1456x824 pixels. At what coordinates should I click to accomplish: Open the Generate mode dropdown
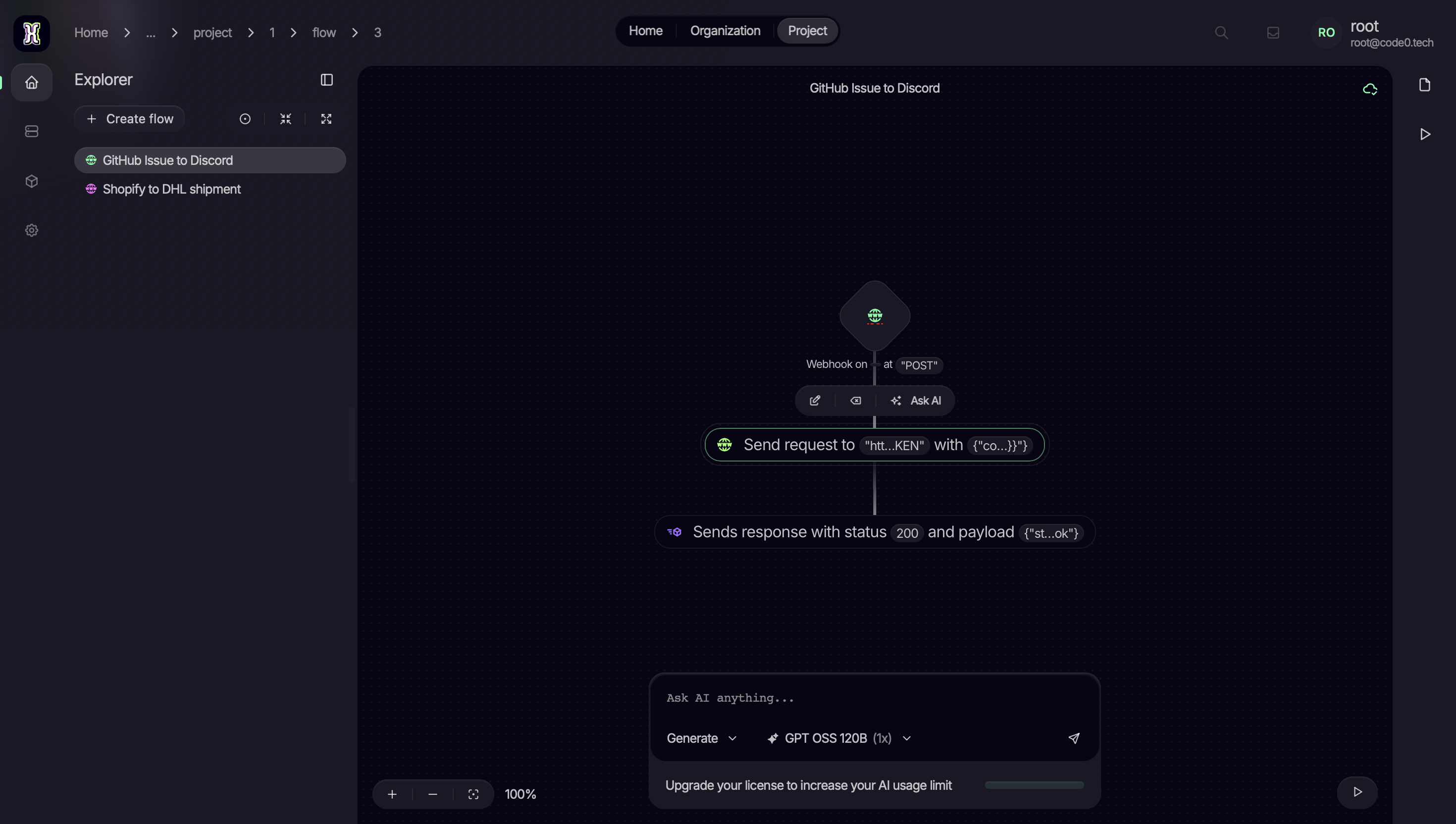702,738
